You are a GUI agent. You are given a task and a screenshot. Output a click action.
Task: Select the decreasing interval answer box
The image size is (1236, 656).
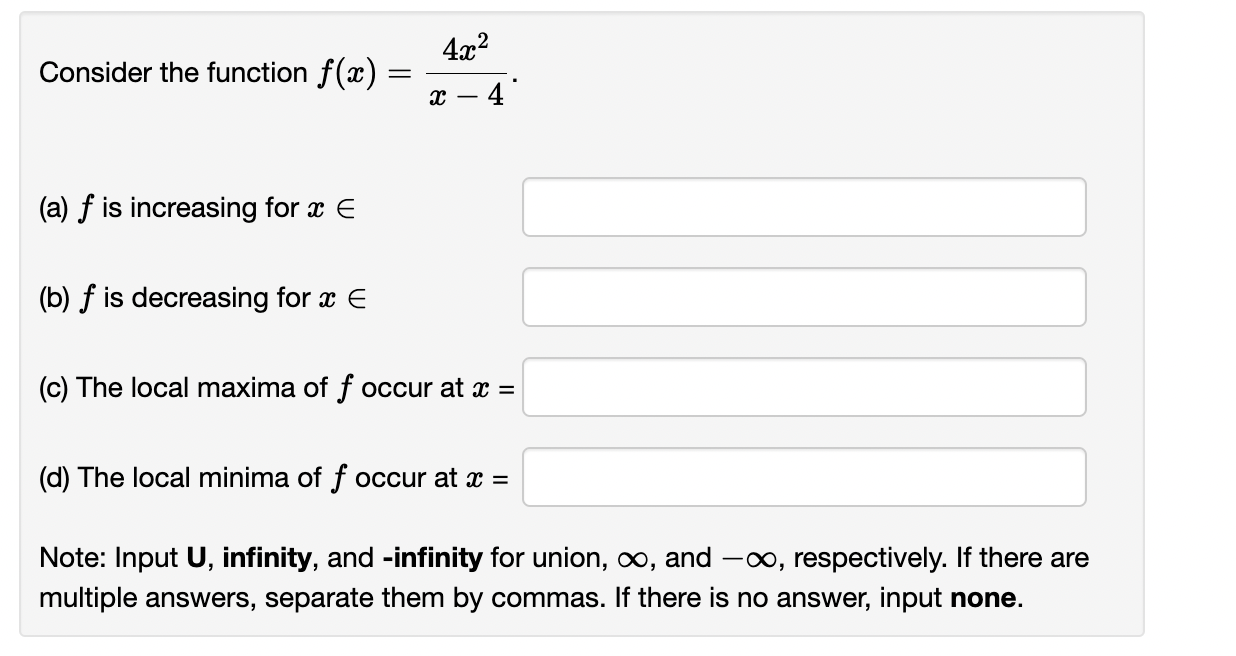click(x=803, y=297)
